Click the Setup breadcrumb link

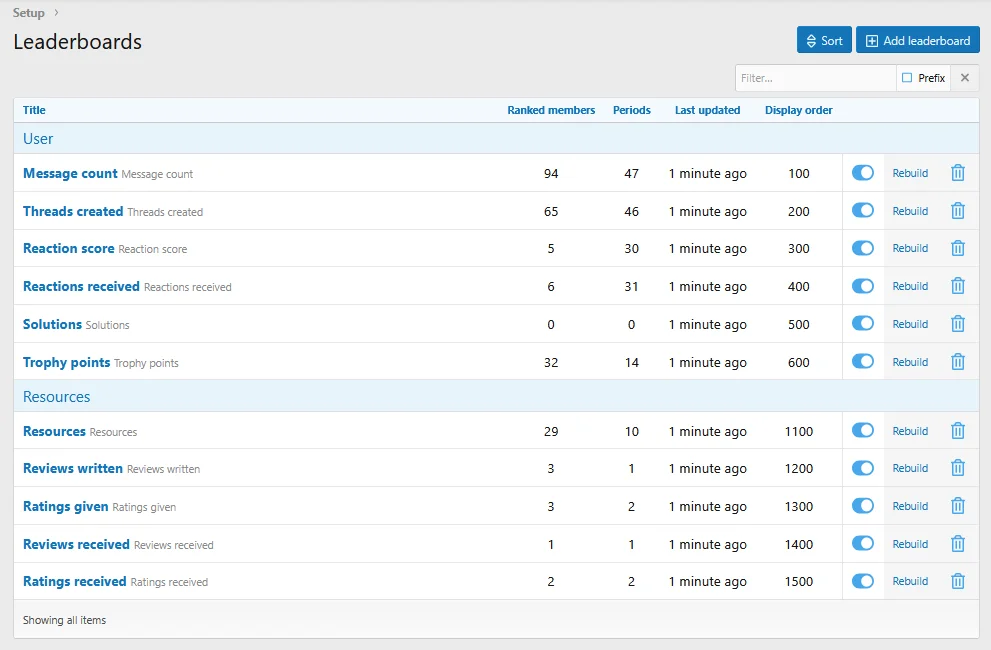click(x=28, y=13)
